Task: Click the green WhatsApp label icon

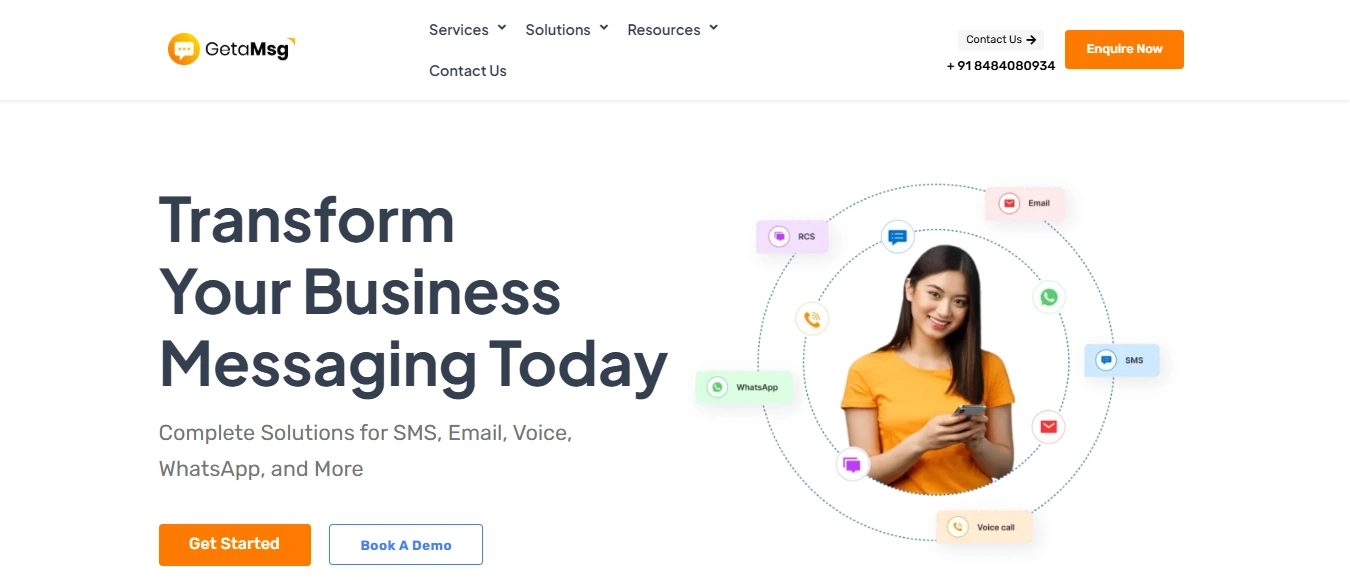Action: (x=717, y=387)
